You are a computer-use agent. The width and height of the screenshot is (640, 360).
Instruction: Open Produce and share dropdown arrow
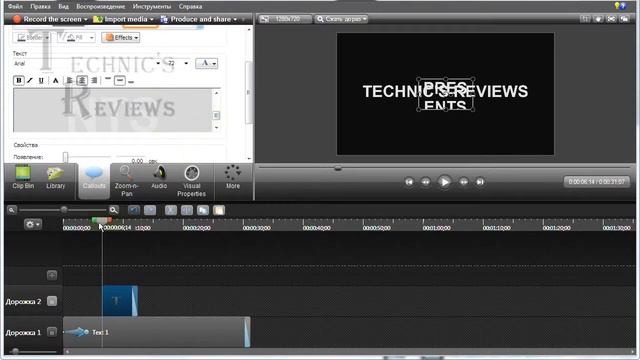[235, 19]
